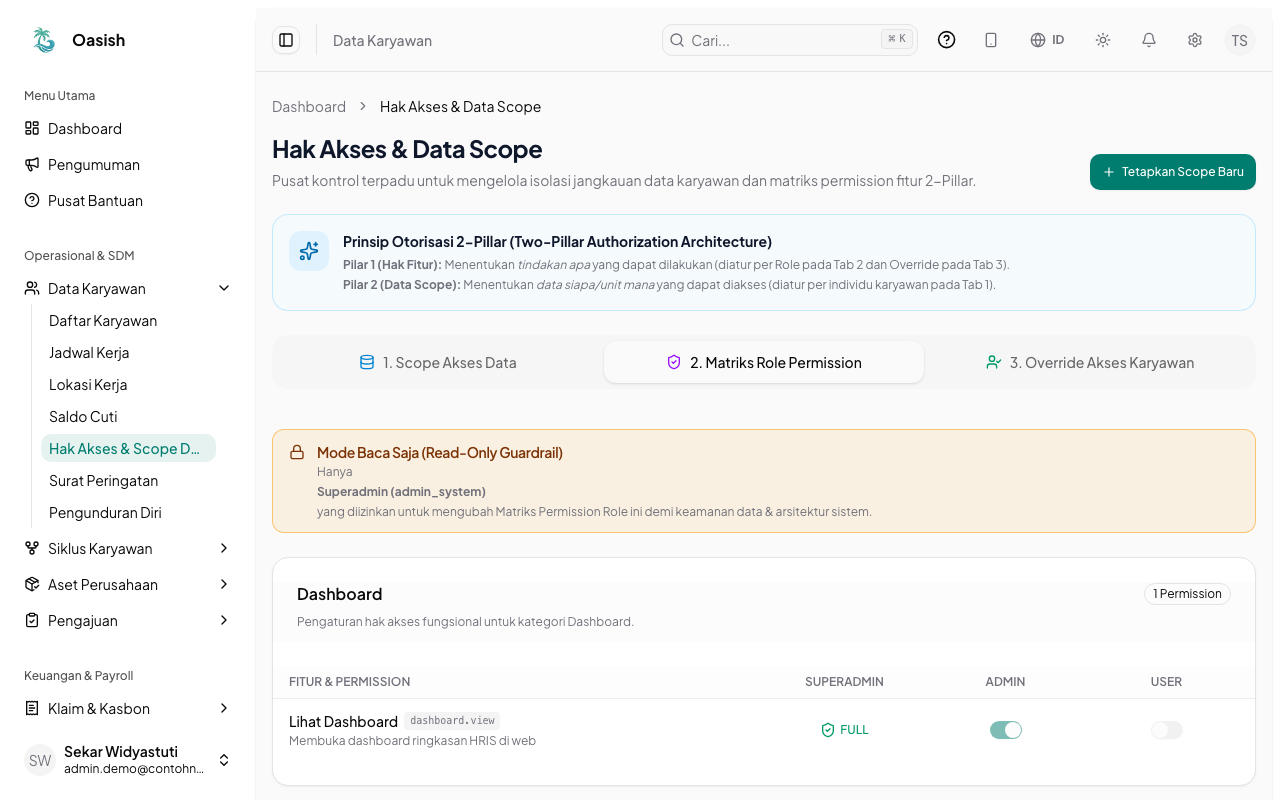1280x800 pixels.
Task: Toggle the sidebar panel icon
Action: tap(286, 40)
